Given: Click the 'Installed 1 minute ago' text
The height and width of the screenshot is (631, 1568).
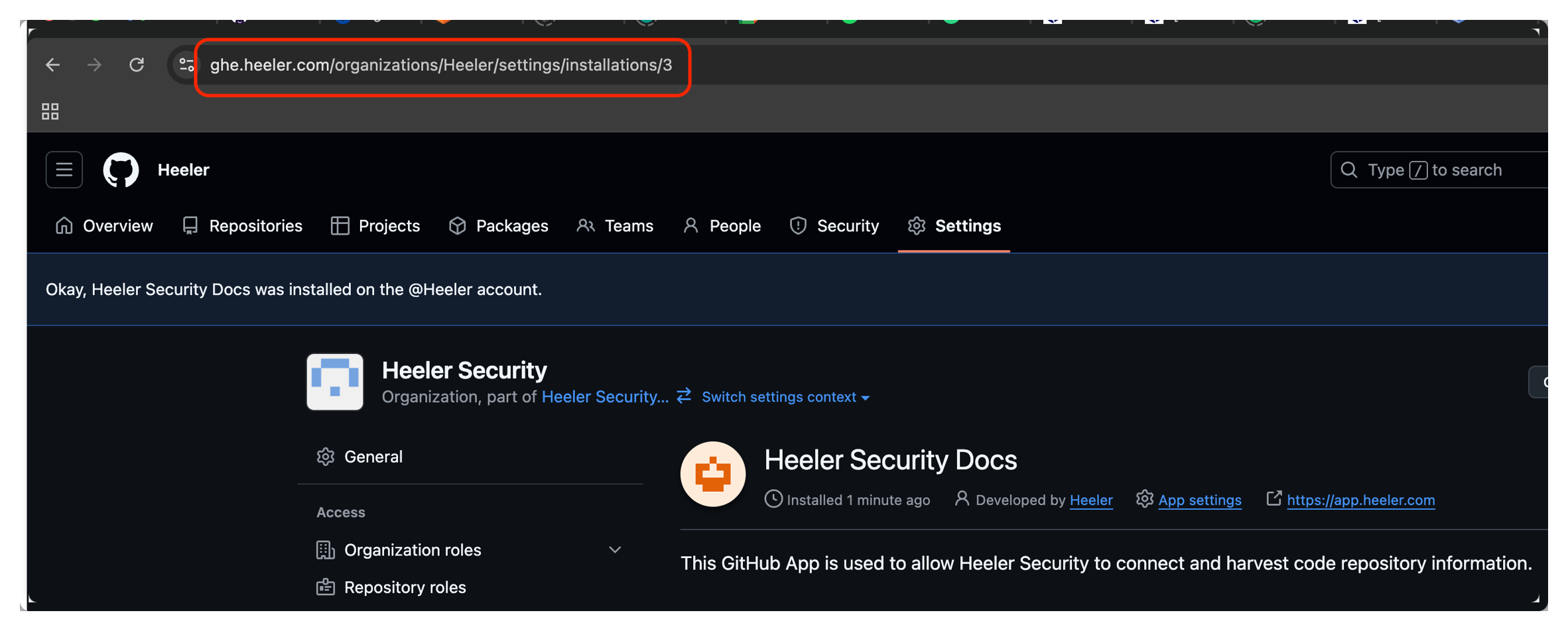Looking at the screenshot, I should click(x=858, y=500).
